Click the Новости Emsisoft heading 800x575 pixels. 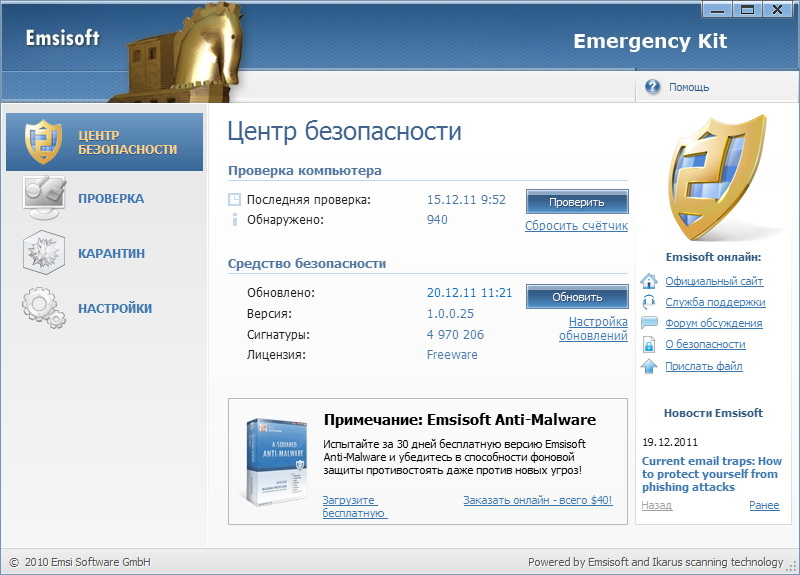713,413
